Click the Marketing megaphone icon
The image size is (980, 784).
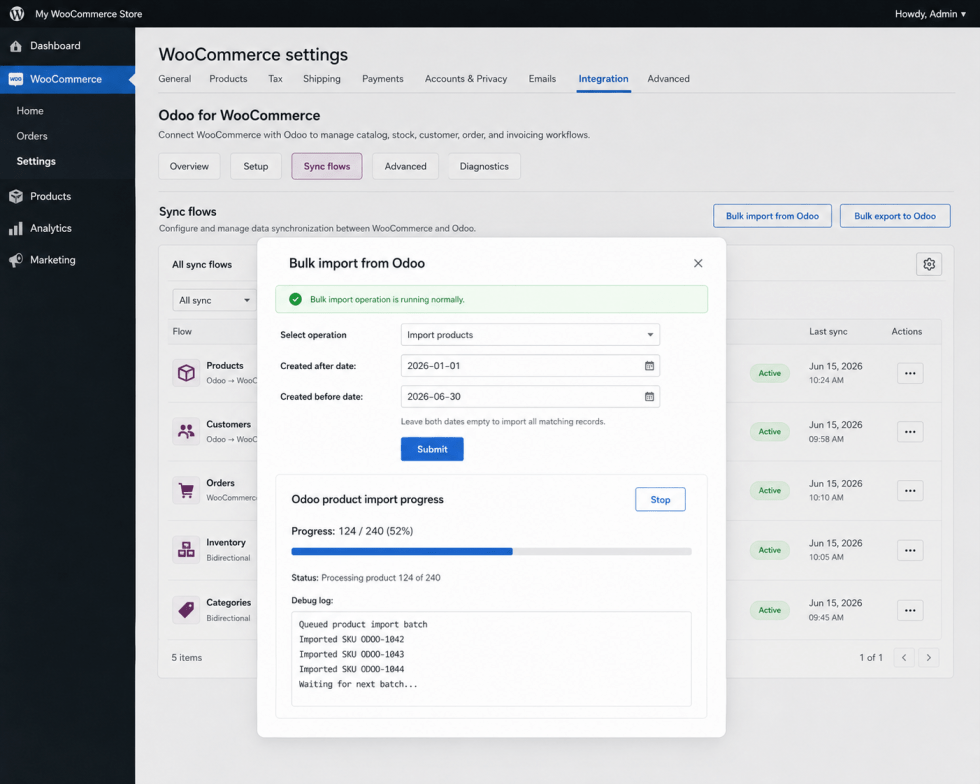(x=16, y=260)
